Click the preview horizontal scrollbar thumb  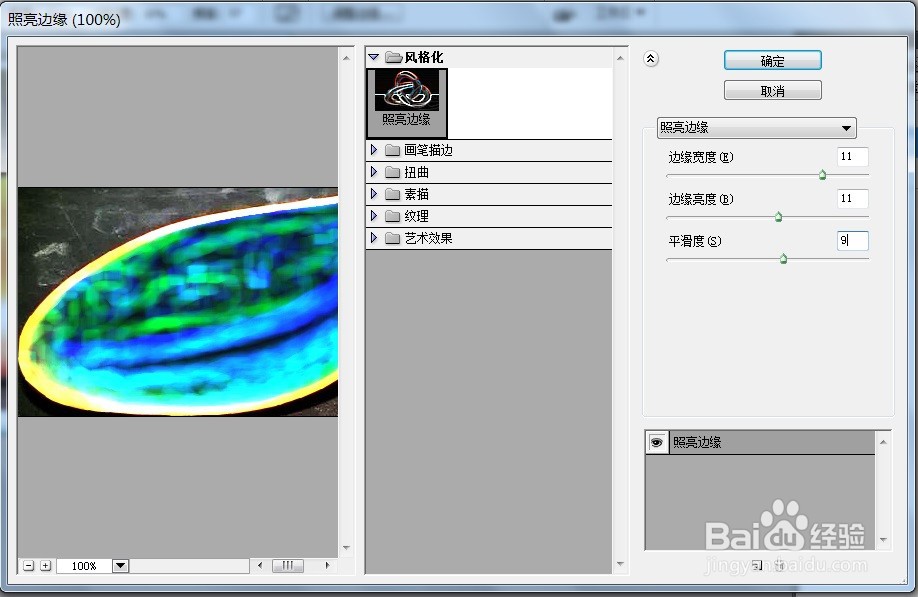[x=287, y=565]
